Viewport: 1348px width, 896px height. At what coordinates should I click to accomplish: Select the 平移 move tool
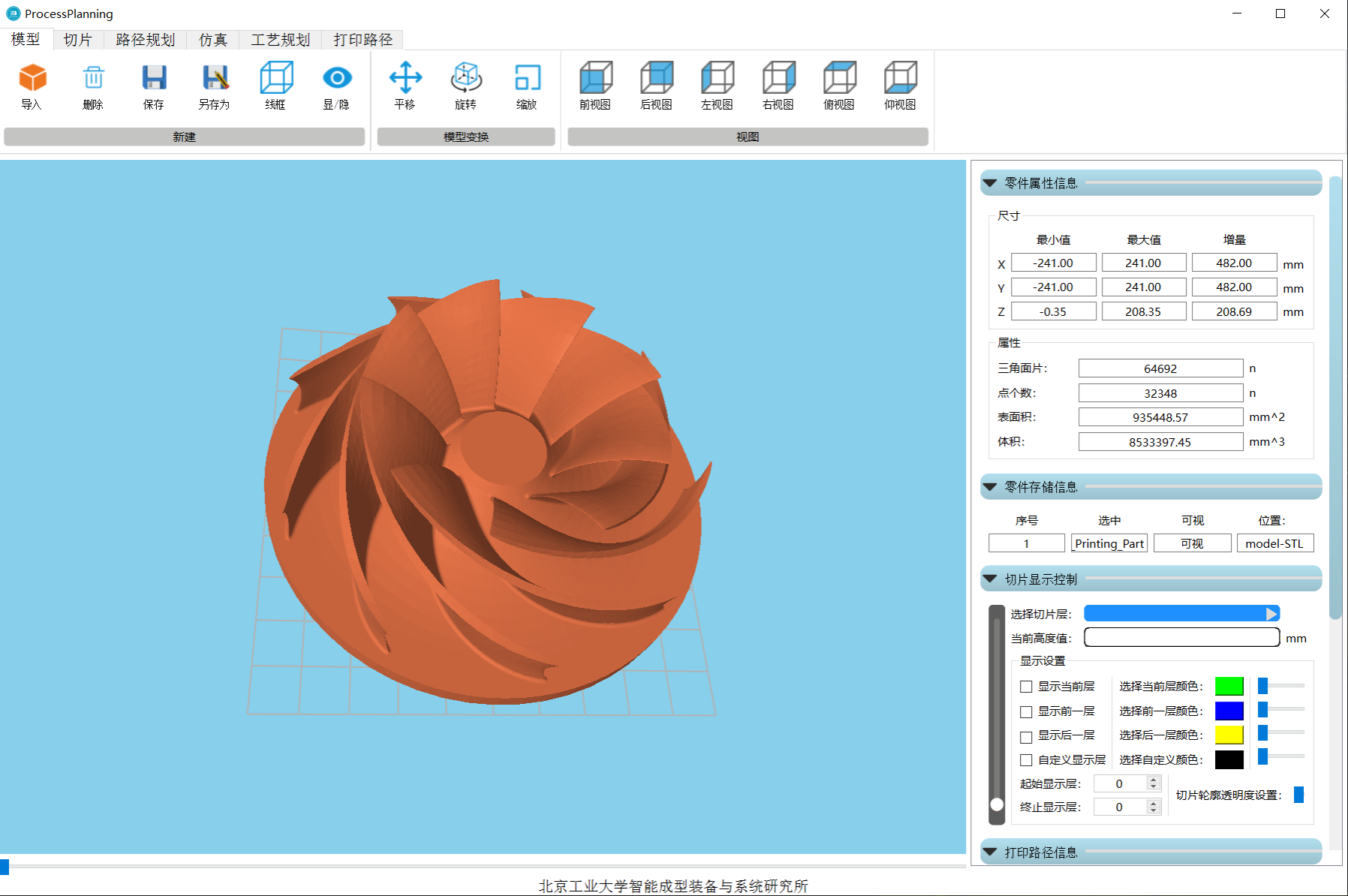click(405, 79)
